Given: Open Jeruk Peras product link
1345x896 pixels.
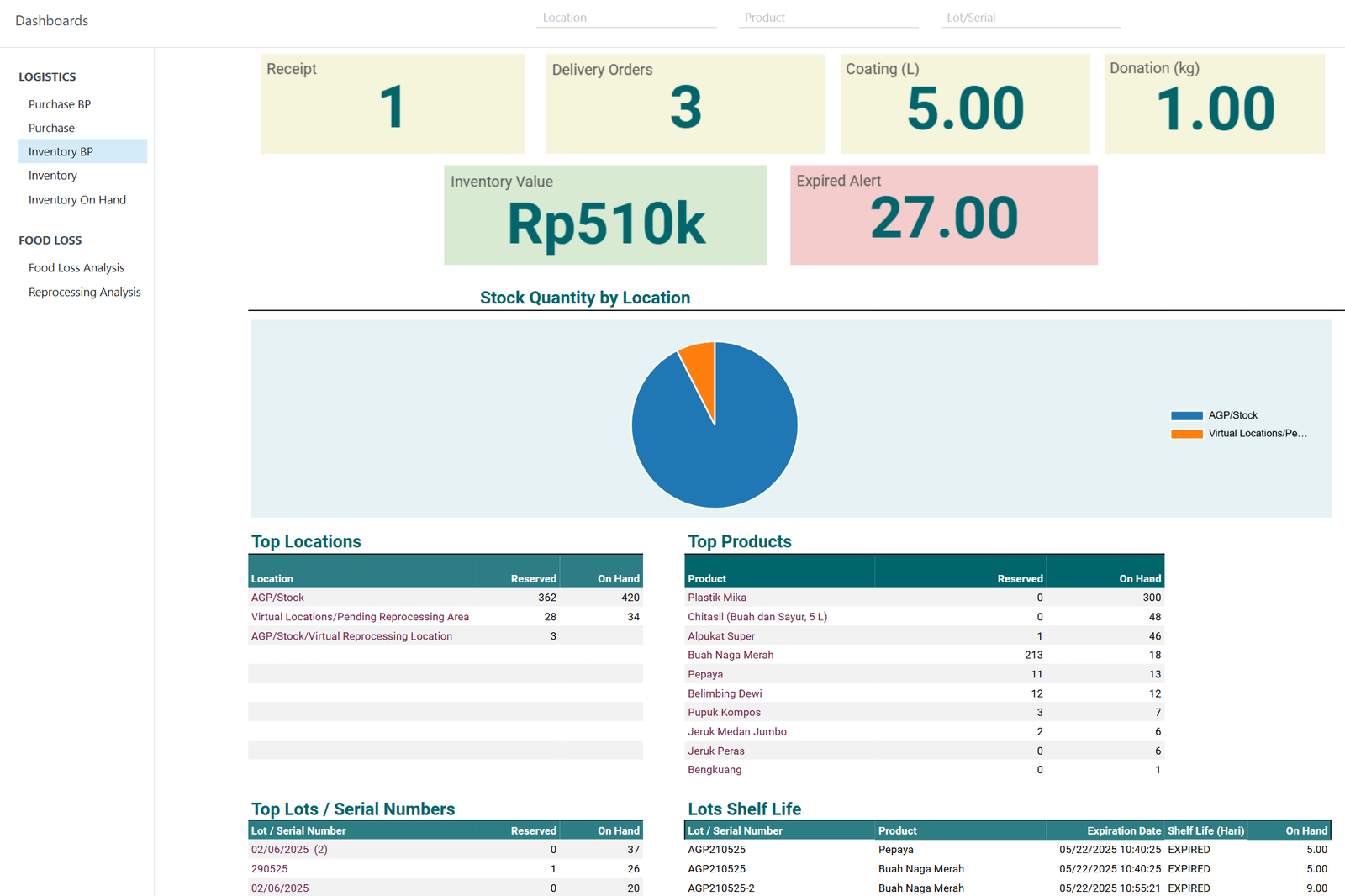Looking at the screenshot, I should coord(716,751).
